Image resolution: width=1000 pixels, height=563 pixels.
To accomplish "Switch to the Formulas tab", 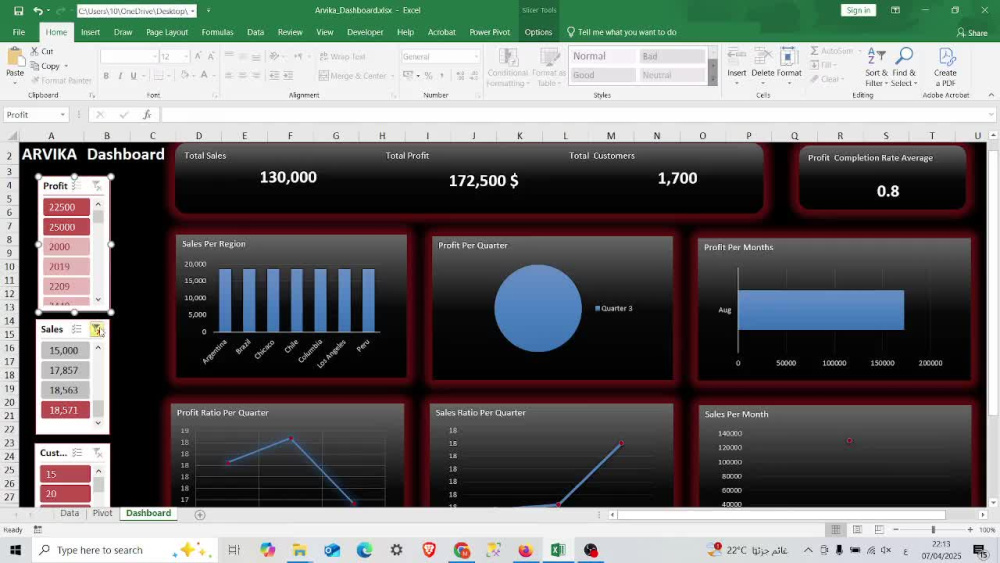I will (x=217, y=32).
